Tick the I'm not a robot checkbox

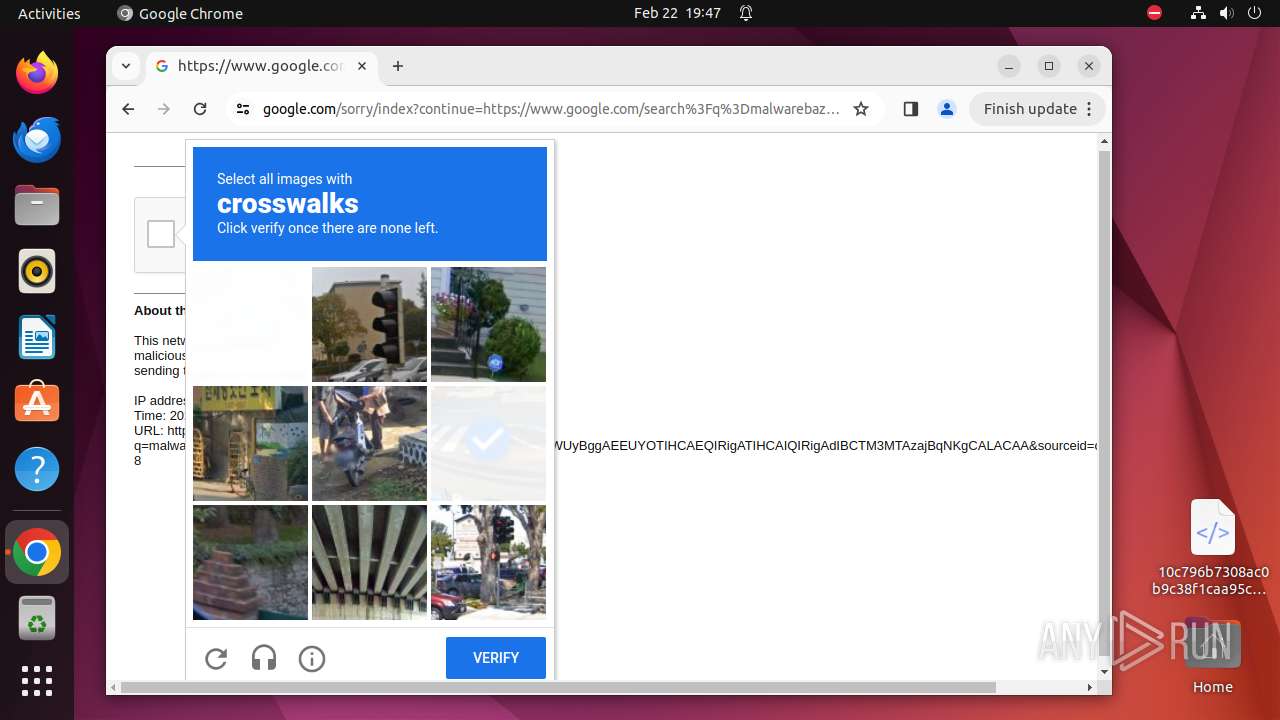[x=161, y=234]
